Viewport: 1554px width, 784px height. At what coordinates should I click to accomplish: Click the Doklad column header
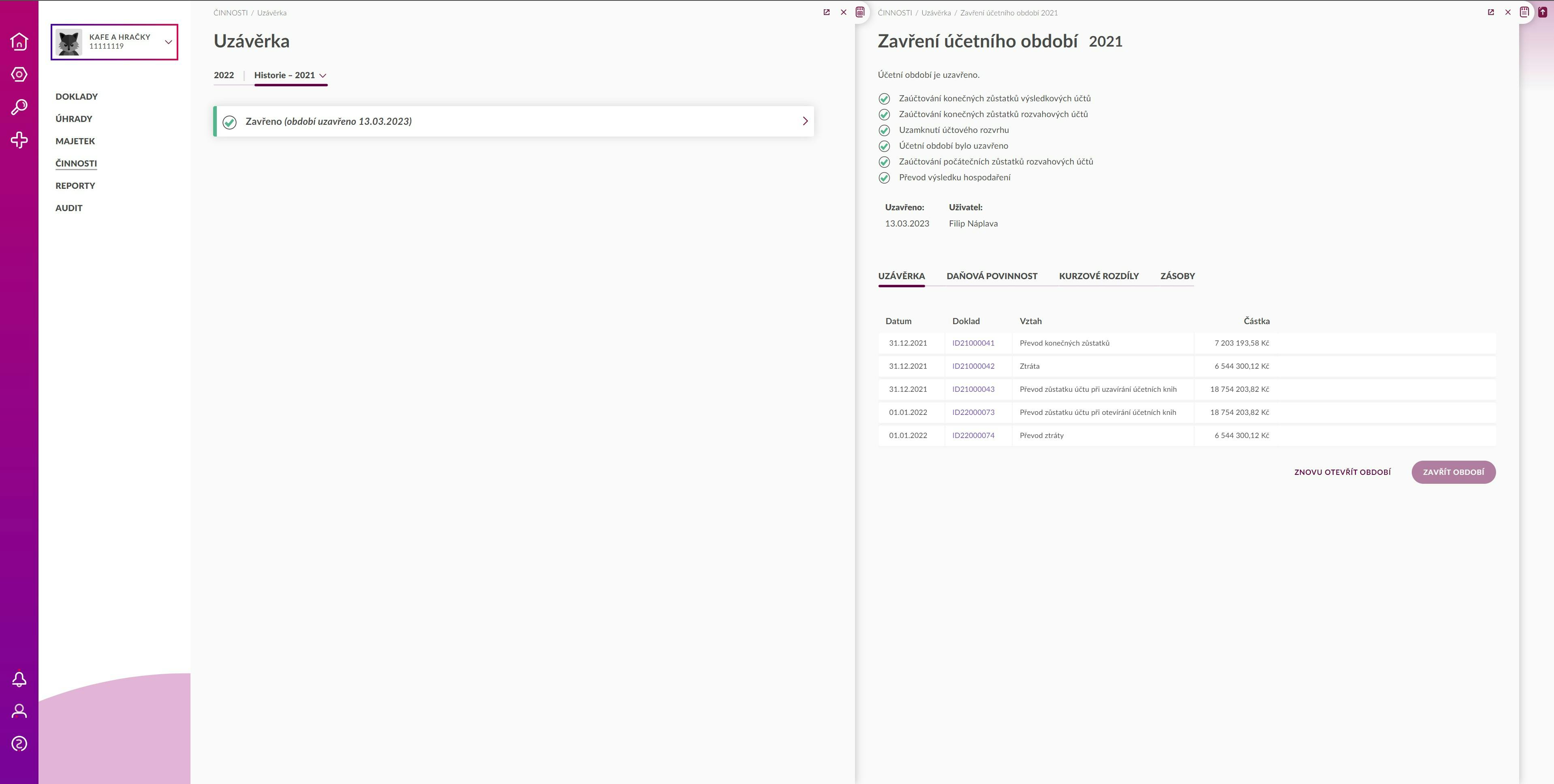coord(966,321)
